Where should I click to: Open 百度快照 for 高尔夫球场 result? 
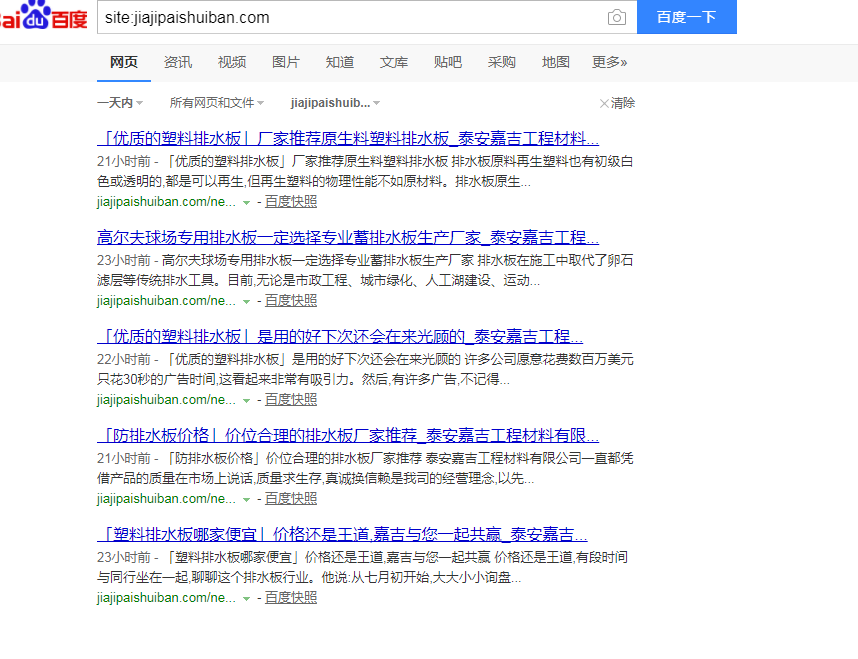[x=291, y=300]
